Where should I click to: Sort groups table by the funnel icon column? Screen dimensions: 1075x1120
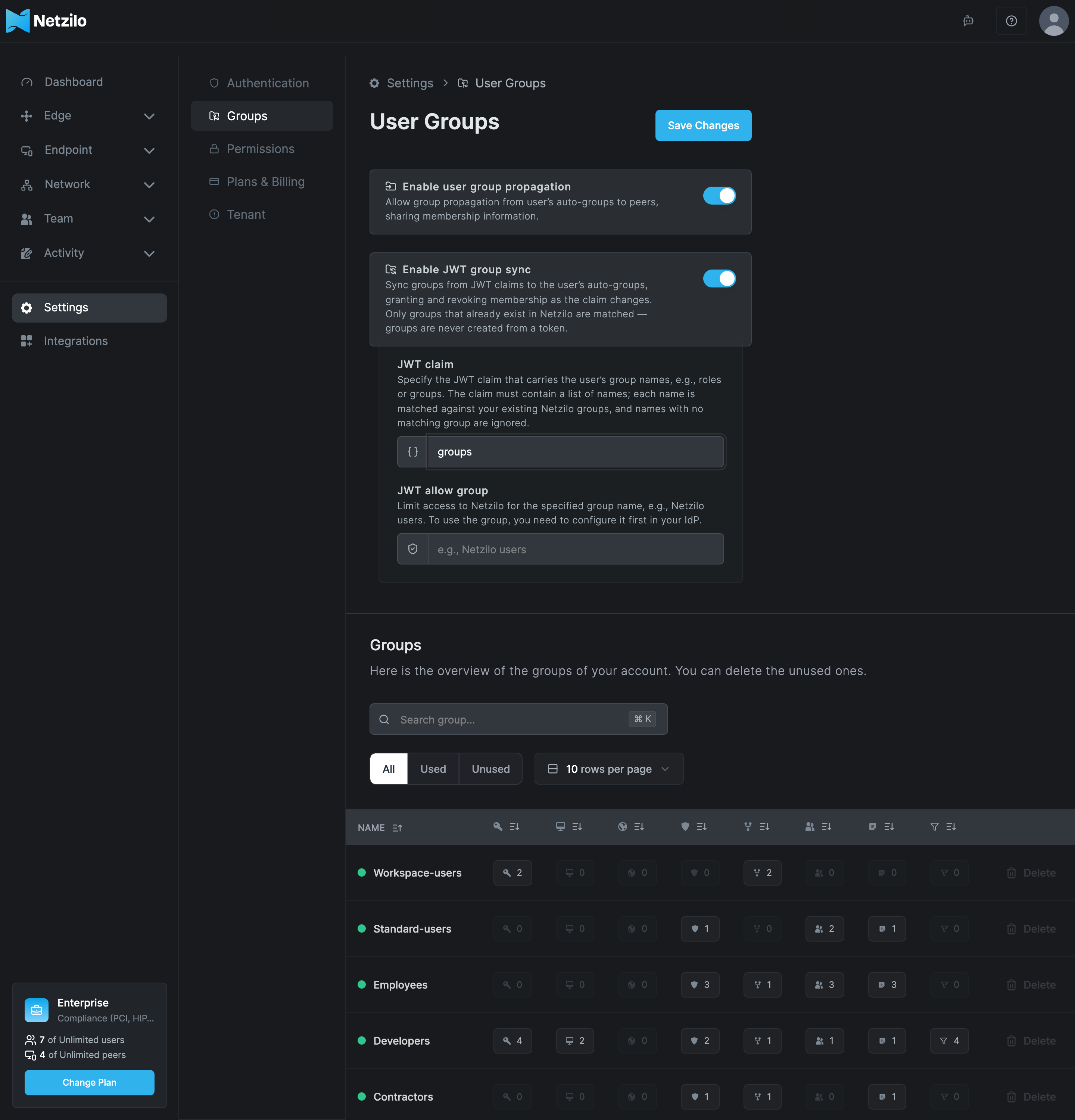943,827
